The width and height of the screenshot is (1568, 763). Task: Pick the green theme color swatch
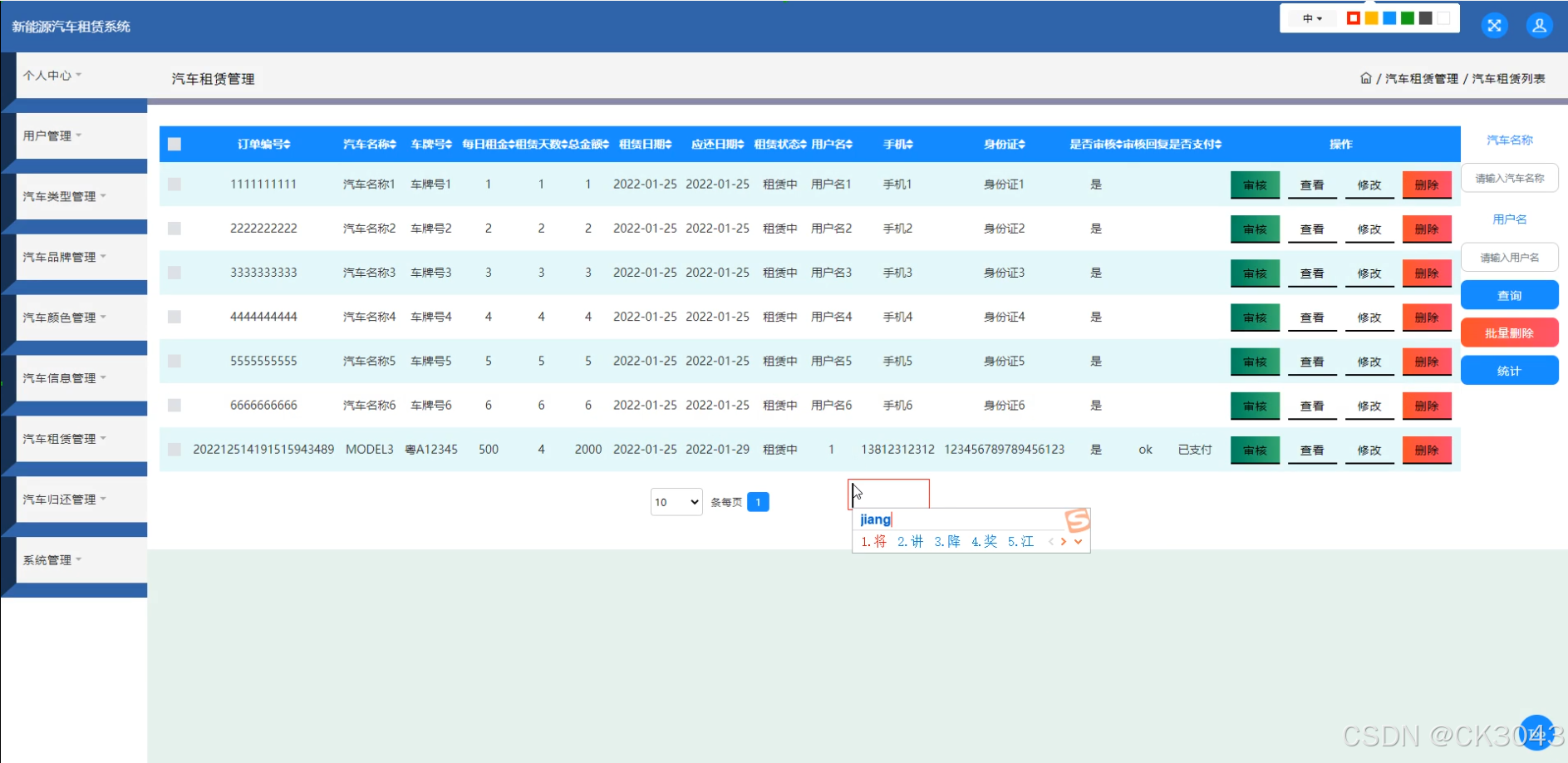click(1408, 18)
